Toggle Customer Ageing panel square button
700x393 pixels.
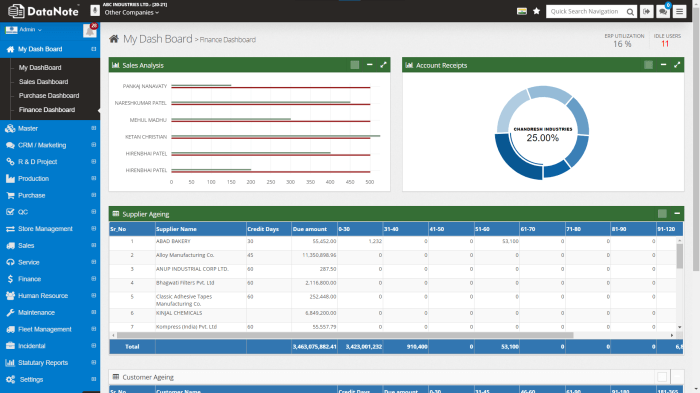pyautogui.click(x=662, y=377)
